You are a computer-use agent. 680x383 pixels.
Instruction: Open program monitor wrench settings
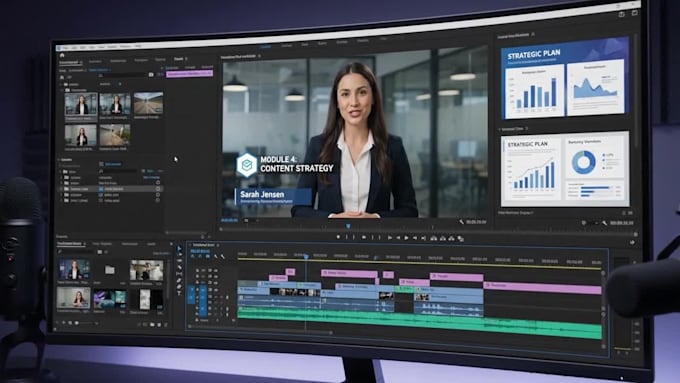[x=461, y=222]
